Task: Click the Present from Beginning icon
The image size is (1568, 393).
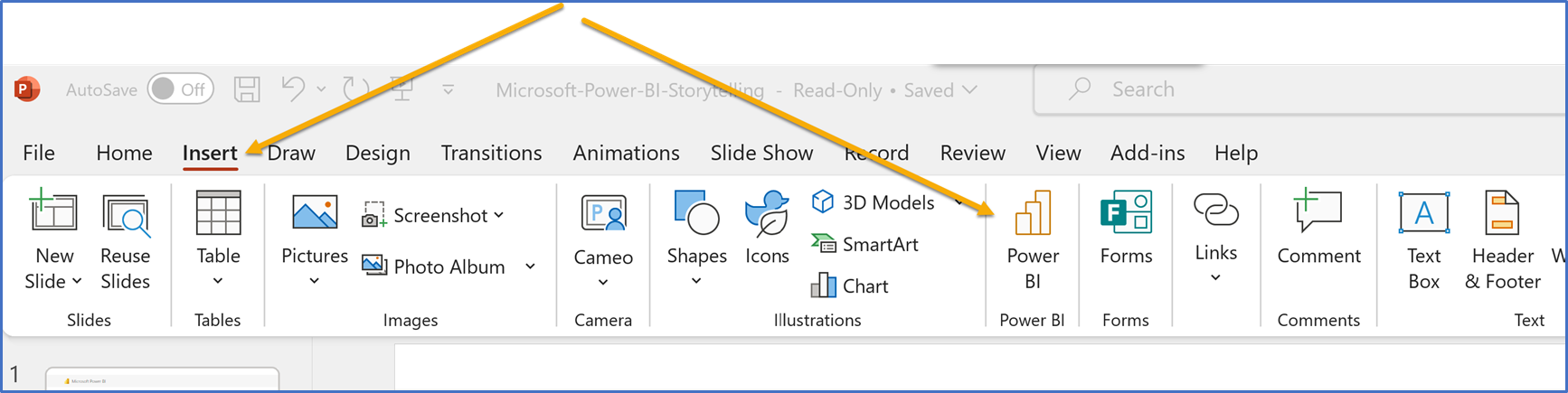Action: coord(401,89)
